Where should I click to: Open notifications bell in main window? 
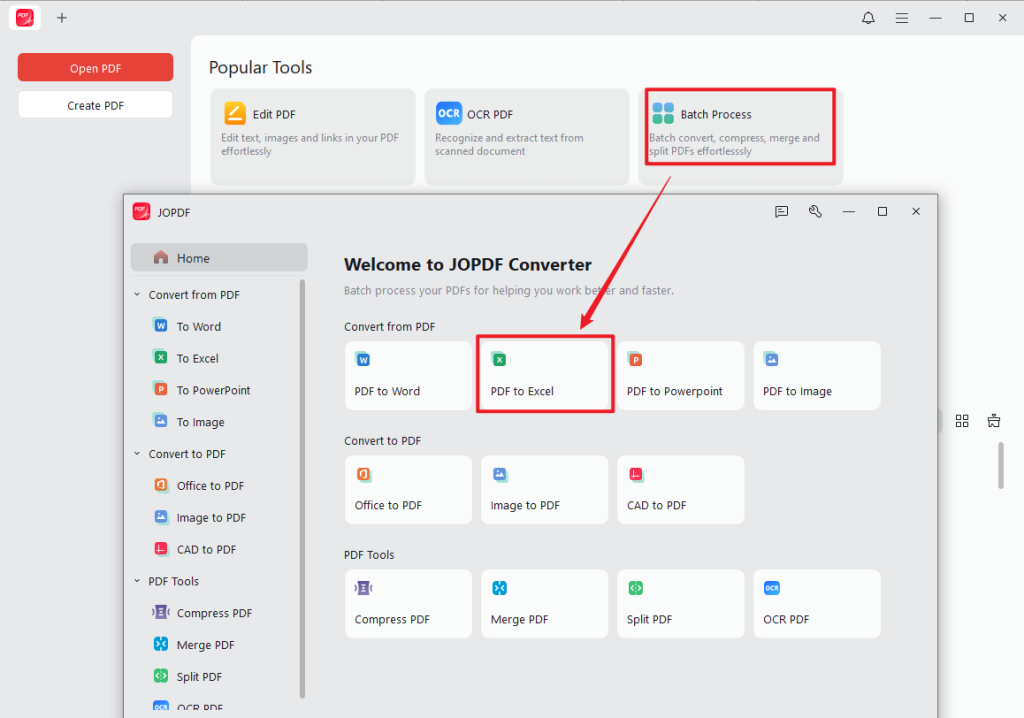868,18
